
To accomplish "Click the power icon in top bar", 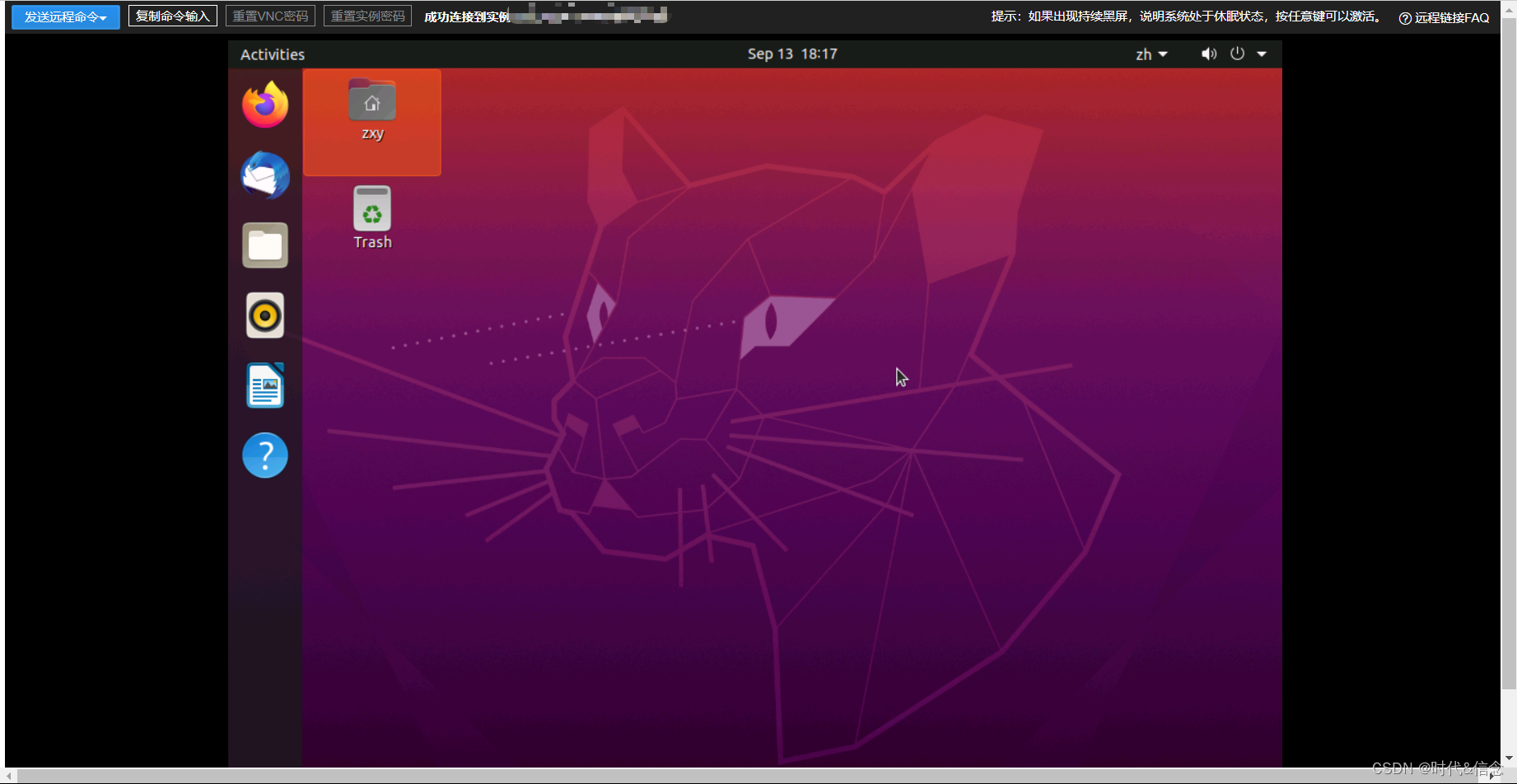I will 1237,54.
